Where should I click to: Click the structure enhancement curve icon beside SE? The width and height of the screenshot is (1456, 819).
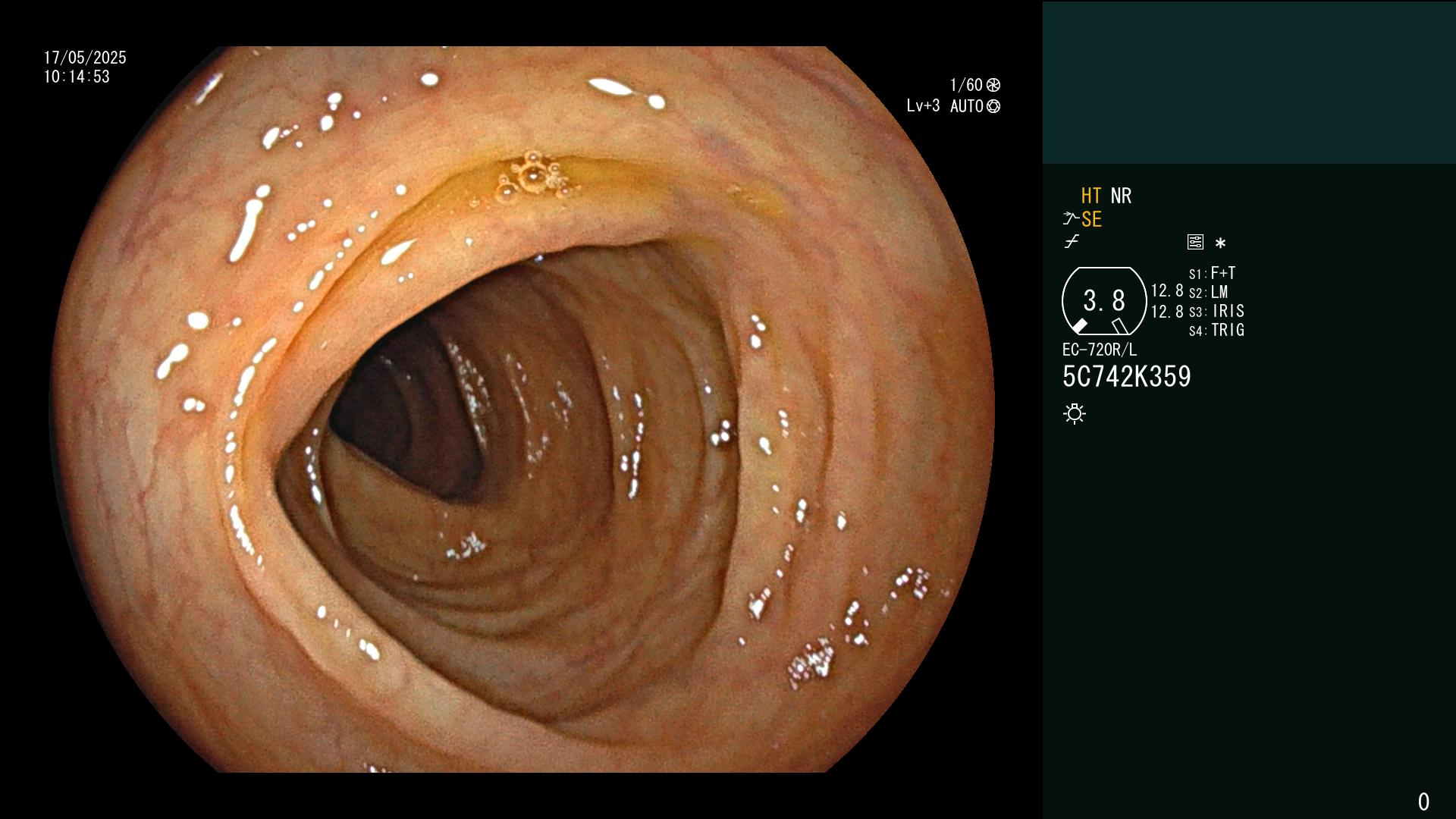(1071, 219)
